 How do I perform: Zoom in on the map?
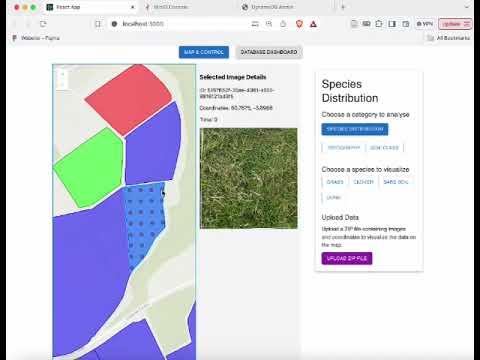(62, 75)
